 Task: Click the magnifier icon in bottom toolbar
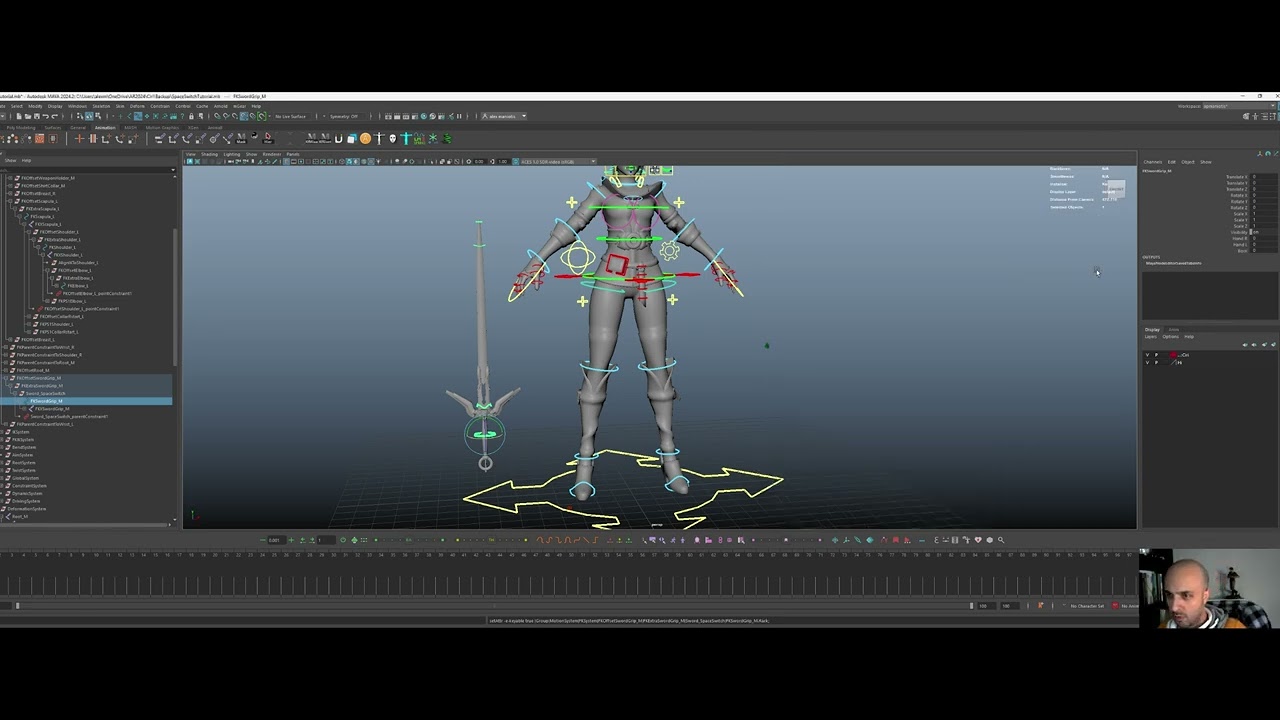[x=1001, y=540]
